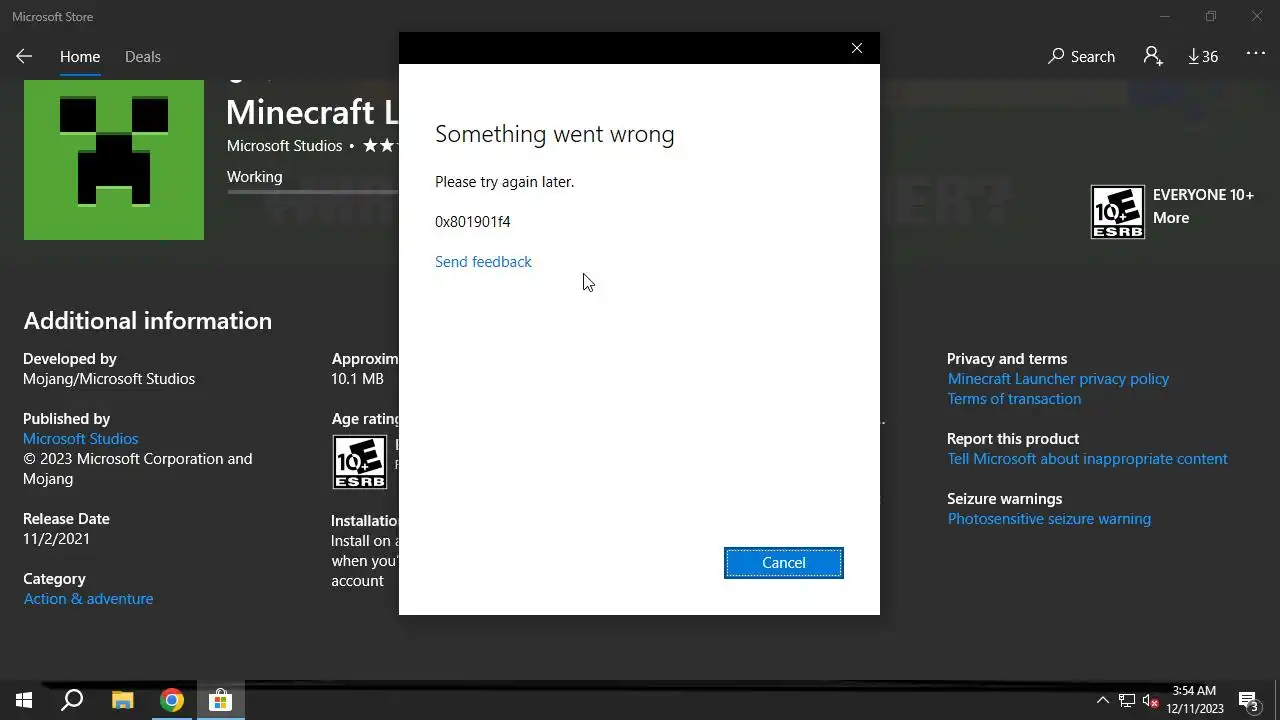Click the Cancel button in the dialog
The height and width of the screenshot is (720, 1280).
[x=784, y=563]
